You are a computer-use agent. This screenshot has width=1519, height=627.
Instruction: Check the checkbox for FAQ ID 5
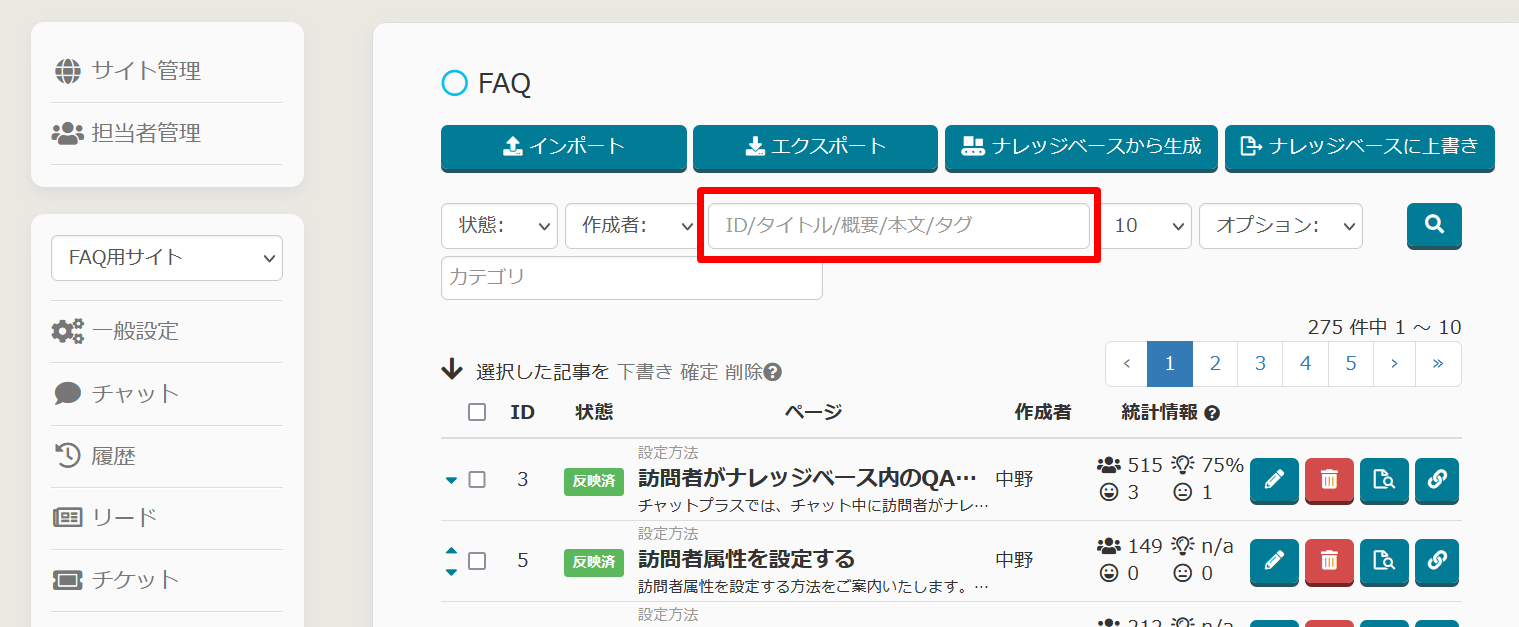click(x=477, y=561)
